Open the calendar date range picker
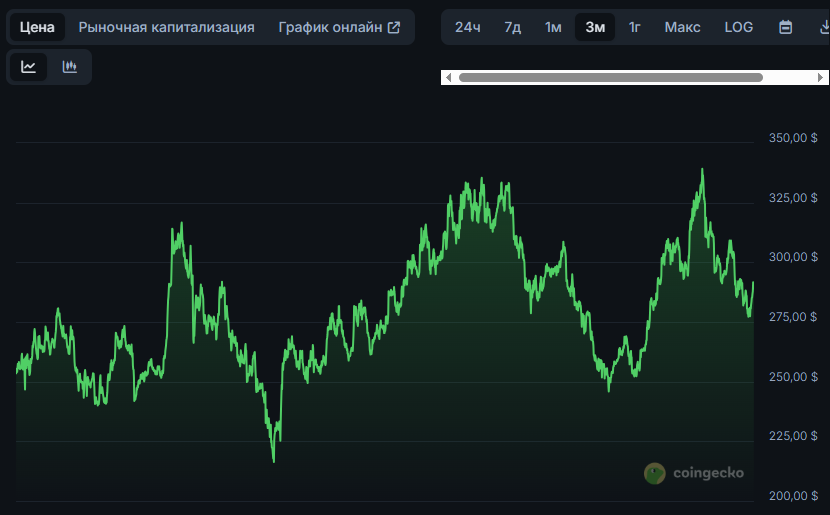830x515 pixels. coord(785,27)
